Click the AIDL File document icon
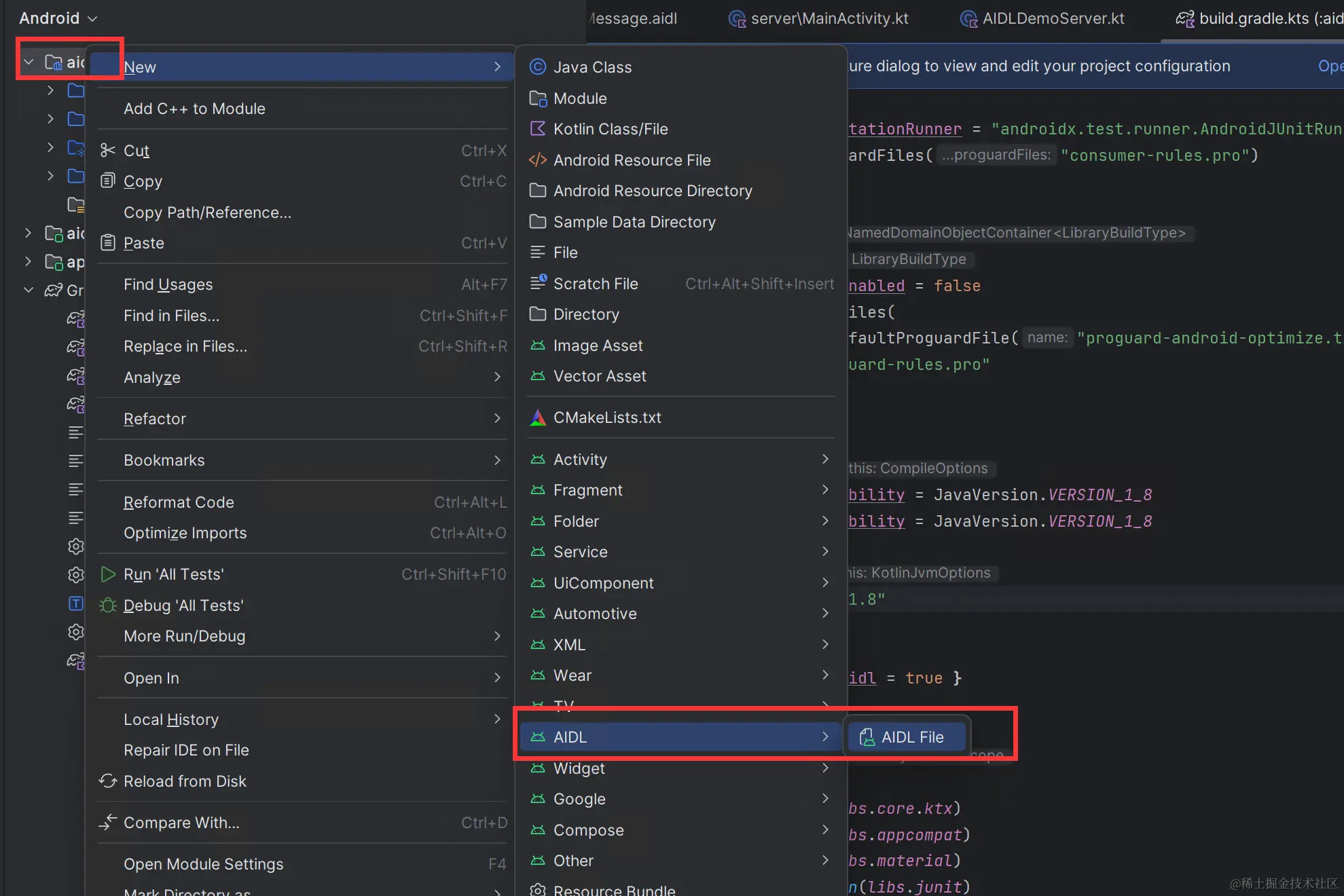1344x896 pixels. click(867, 737)
